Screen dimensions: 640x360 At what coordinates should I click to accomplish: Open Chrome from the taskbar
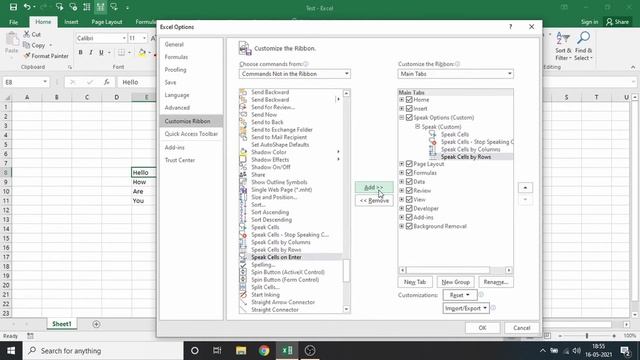click(x=264, y=351)
